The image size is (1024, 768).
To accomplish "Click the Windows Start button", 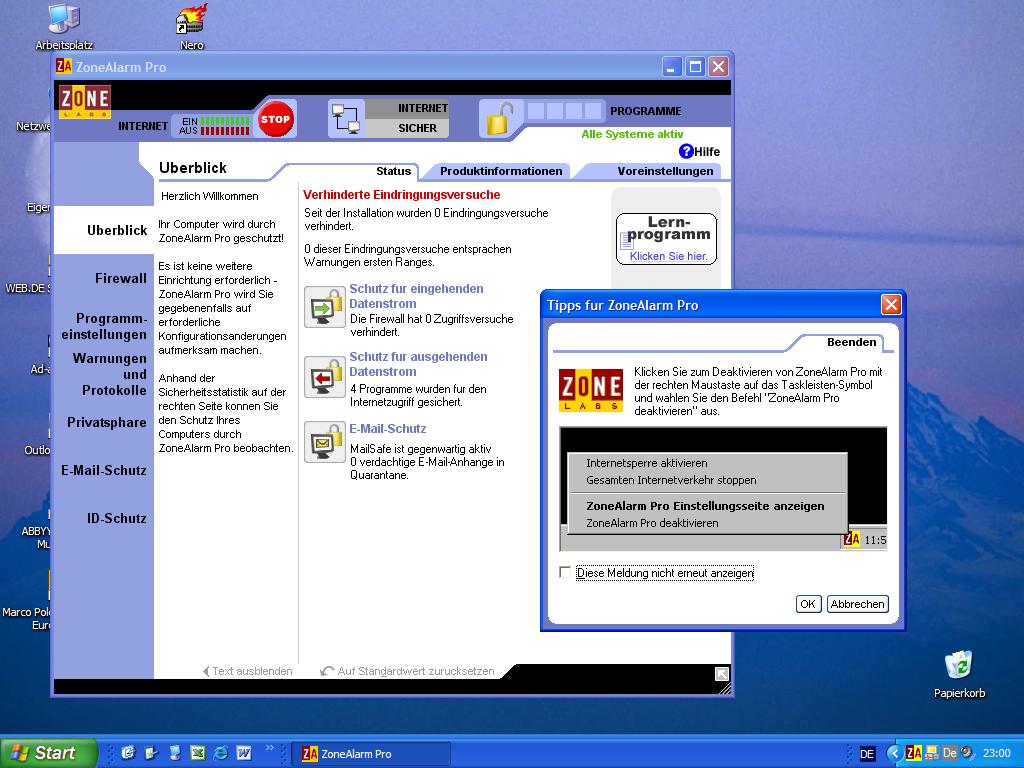I will point(49,753).
